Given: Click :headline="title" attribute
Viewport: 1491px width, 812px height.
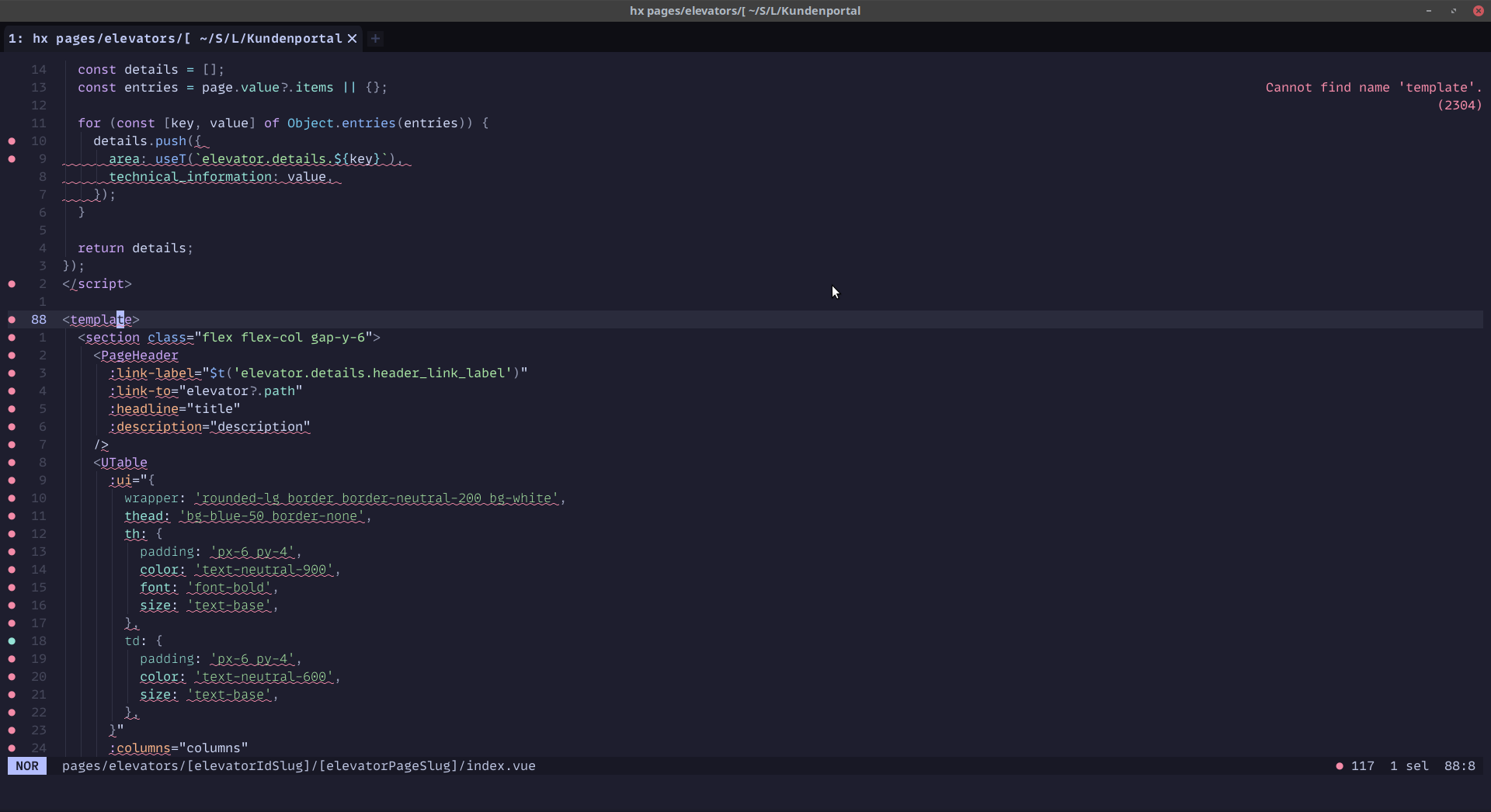Looking at the screenshot, I should coord(175,409).
